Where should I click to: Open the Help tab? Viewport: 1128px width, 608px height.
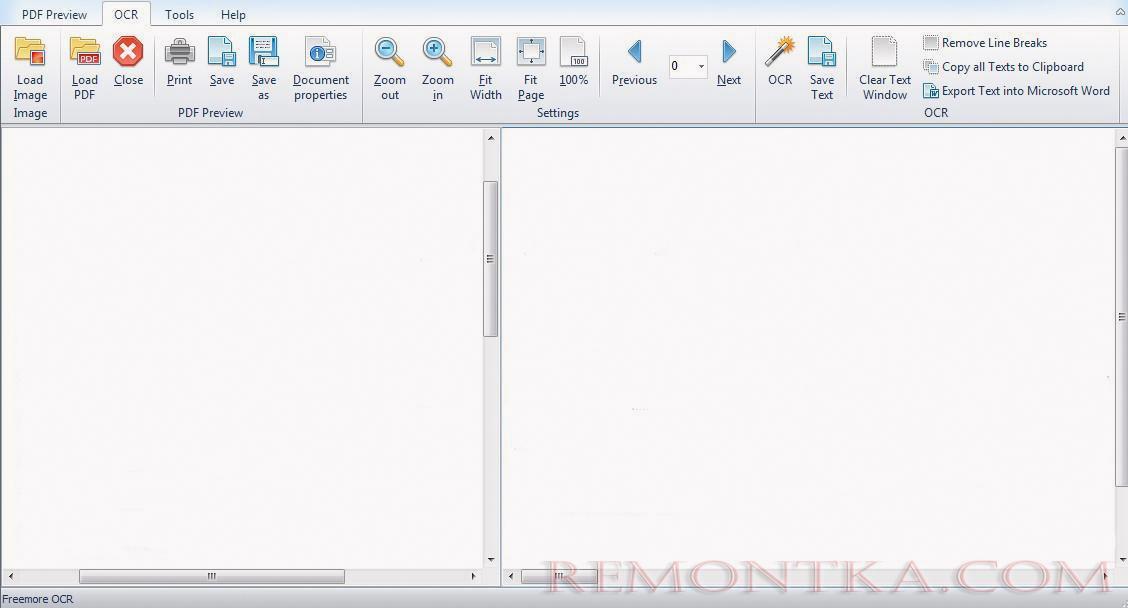[233, 15]
